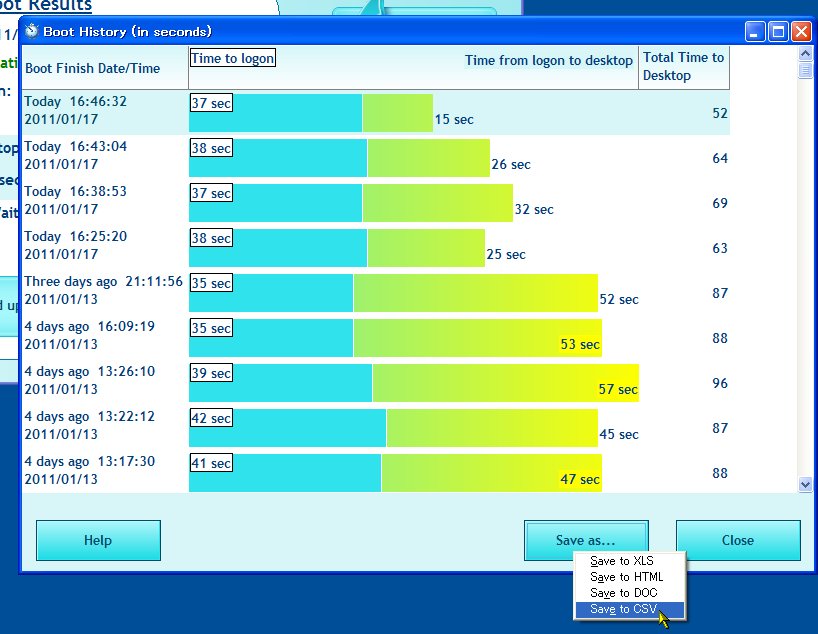
Task: Click the 53 sec desktop time label
Action: [580, 344]
